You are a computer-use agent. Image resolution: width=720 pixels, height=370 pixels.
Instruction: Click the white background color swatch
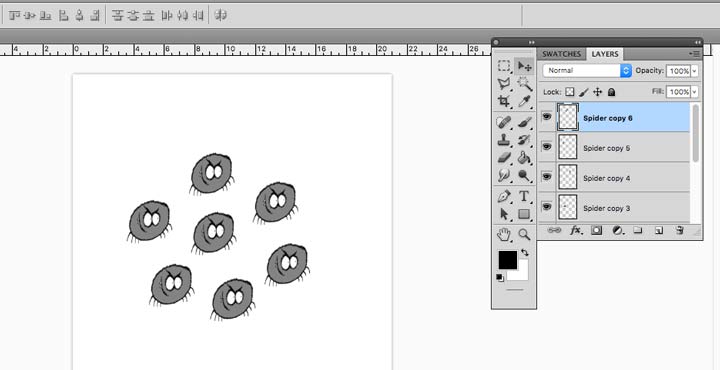pos(522,274)
